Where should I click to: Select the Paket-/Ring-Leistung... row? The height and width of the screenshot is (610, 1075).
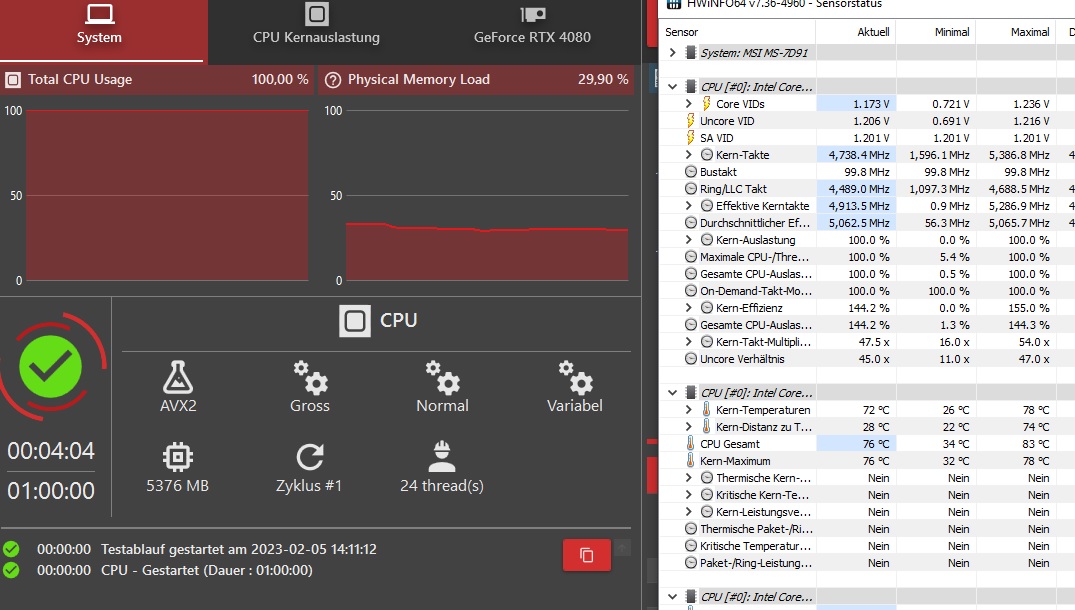pos(867,563)
